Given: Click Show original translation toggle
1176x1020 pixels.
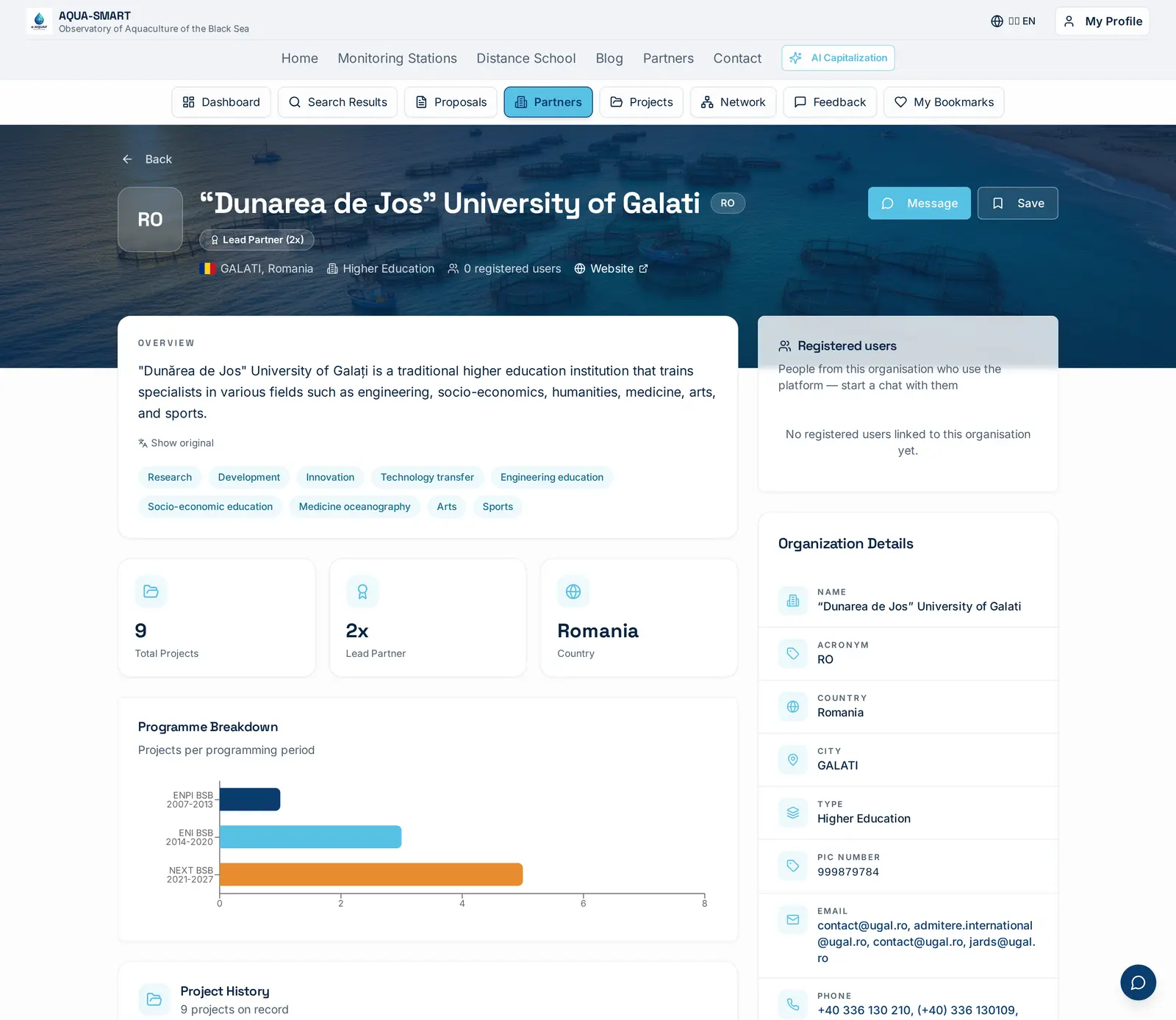Looking at the screenshot, I should coord(176,443).
